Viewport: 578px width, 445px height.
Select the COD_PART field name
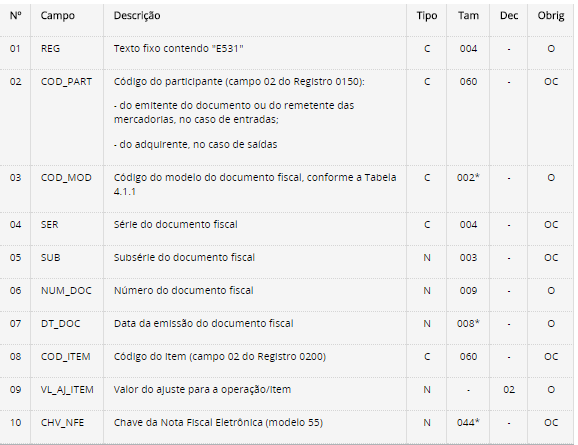[x=66, y=81]
